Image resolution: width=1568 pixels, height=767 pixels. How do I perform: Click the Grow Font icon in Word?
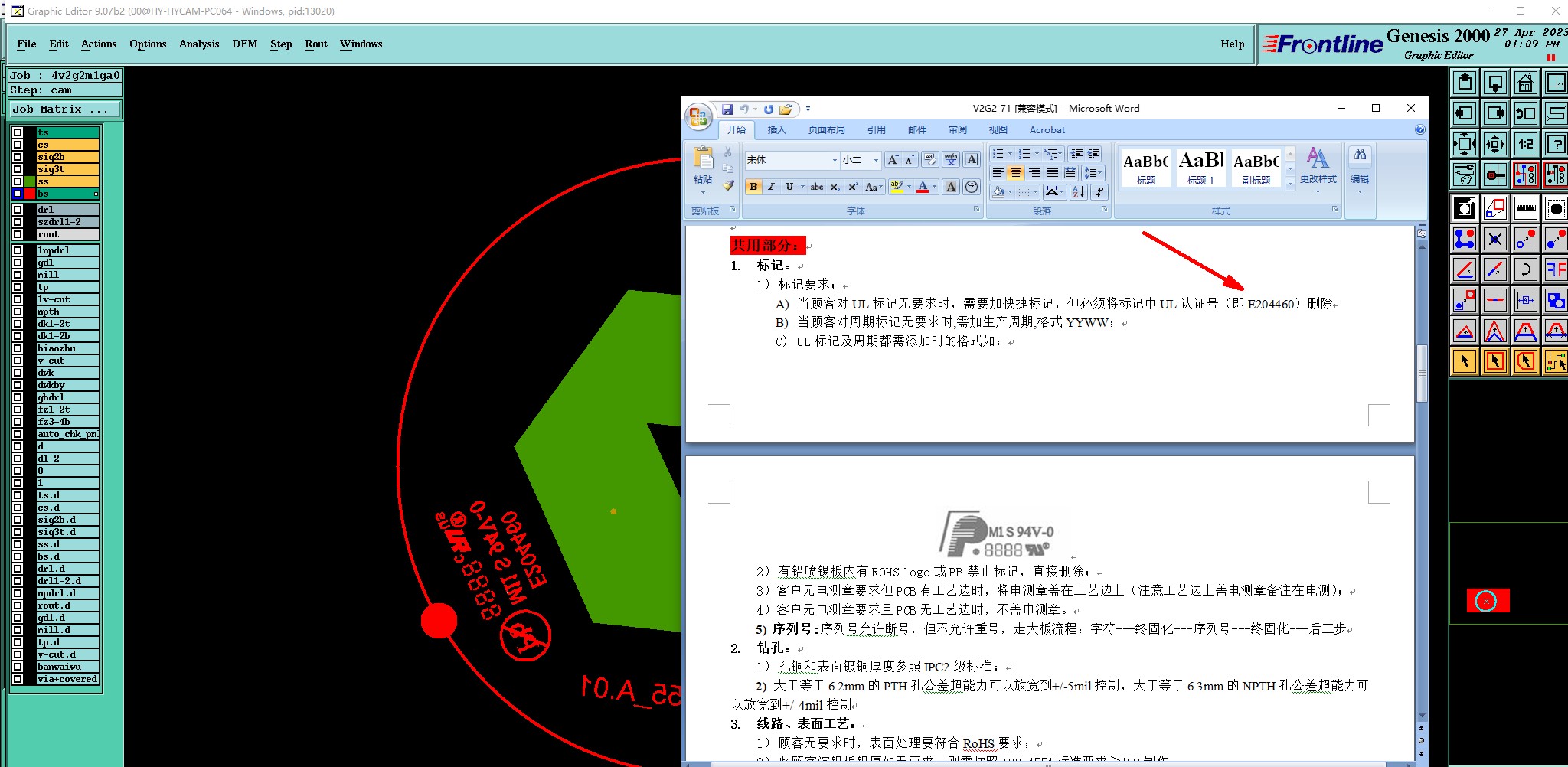pos(893,159)
